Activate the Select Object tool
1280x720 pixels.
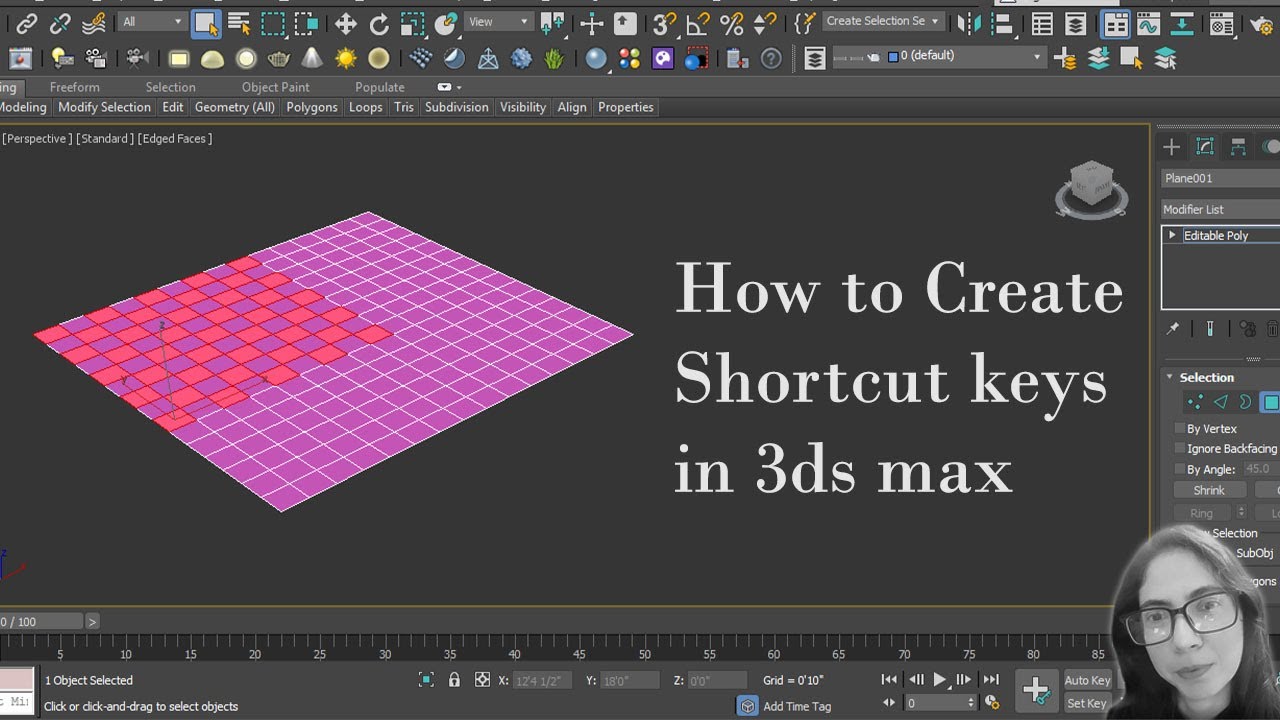(x=206, y=23)
